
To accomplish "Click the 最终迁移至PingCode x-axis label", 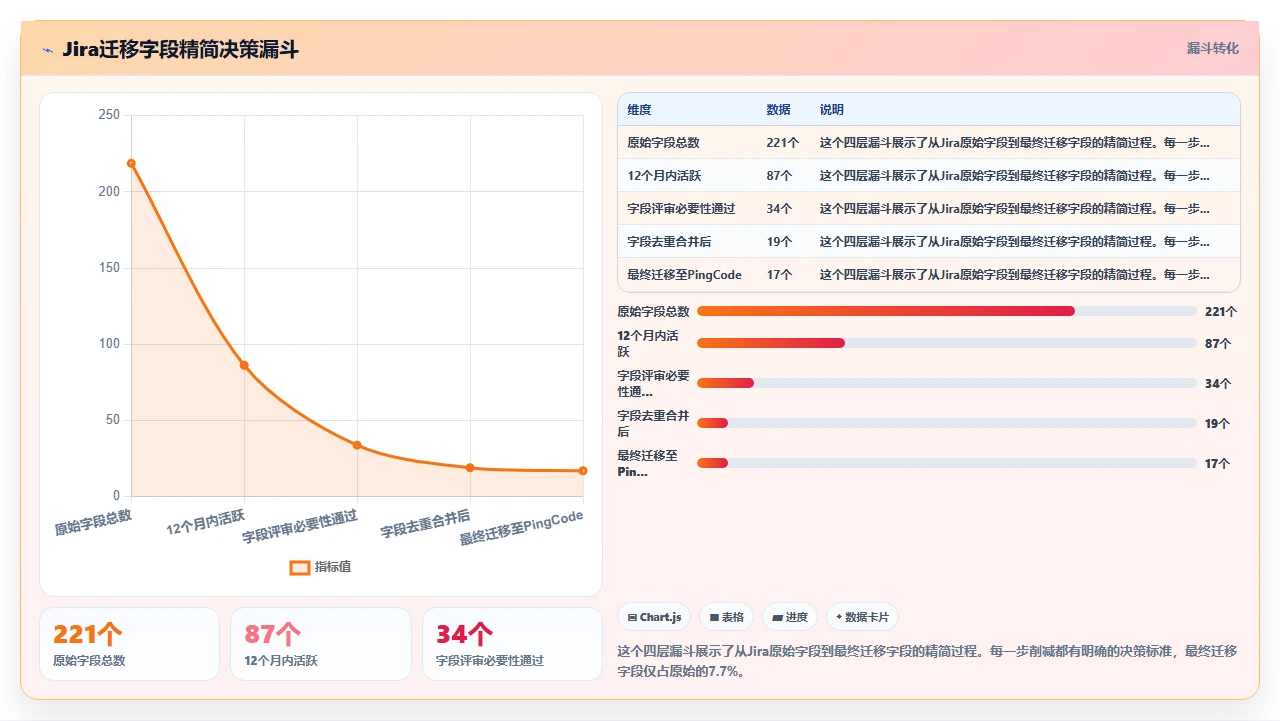I will coord(522,528).
